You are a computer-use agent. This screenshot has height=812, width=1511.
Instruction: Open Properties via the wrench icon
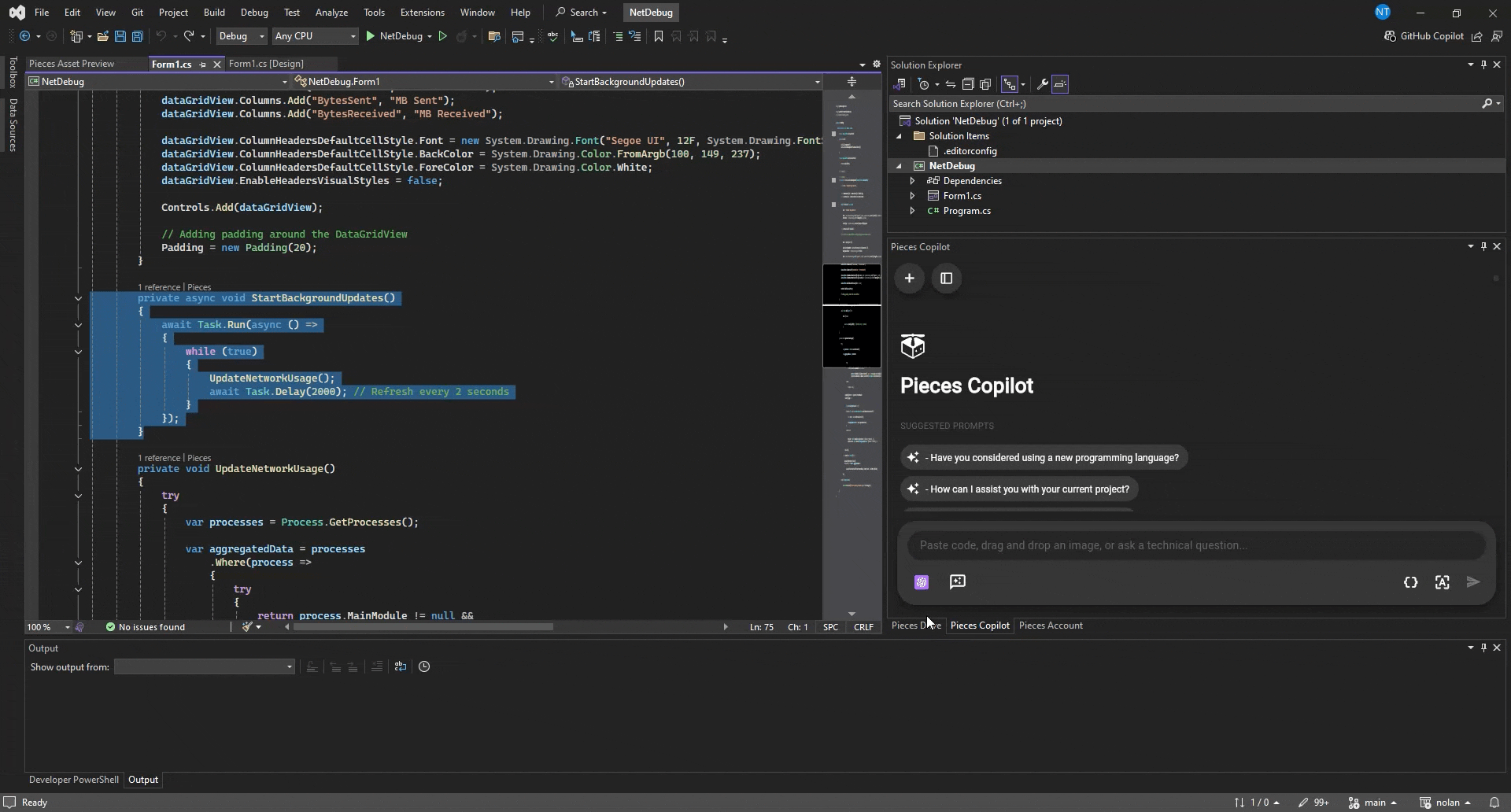point(1042,84)
